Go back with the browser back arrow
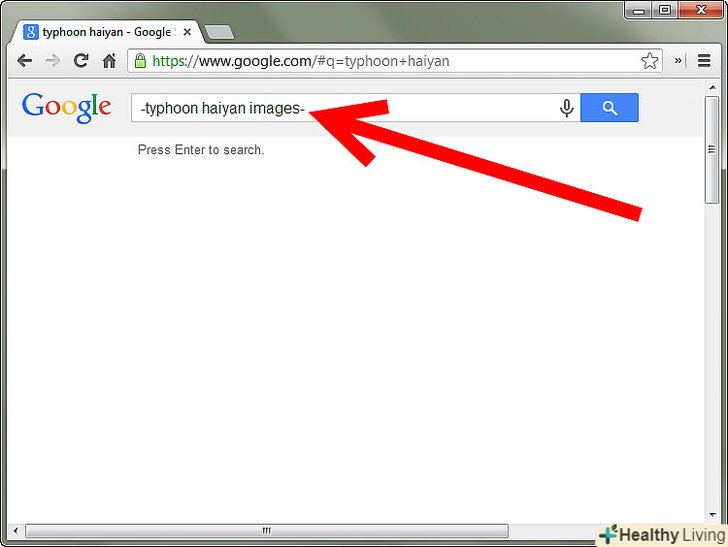This screenshot has height=547, width=728. [x=24, y=61]
